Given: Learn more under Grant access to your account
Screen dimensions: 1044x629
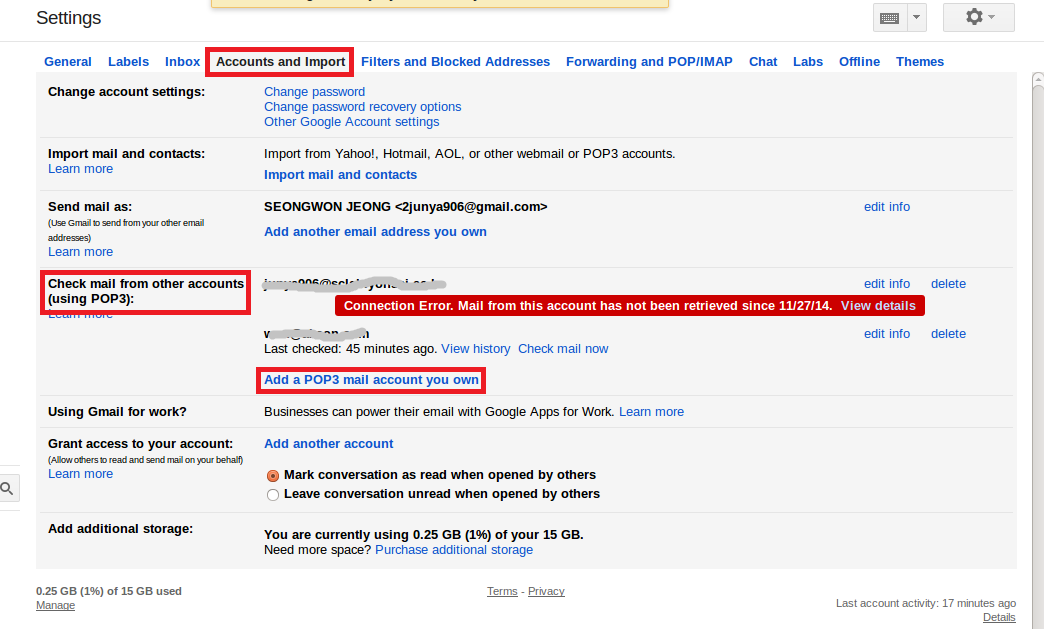Looking at the screenshot, I should pos(81,474).
